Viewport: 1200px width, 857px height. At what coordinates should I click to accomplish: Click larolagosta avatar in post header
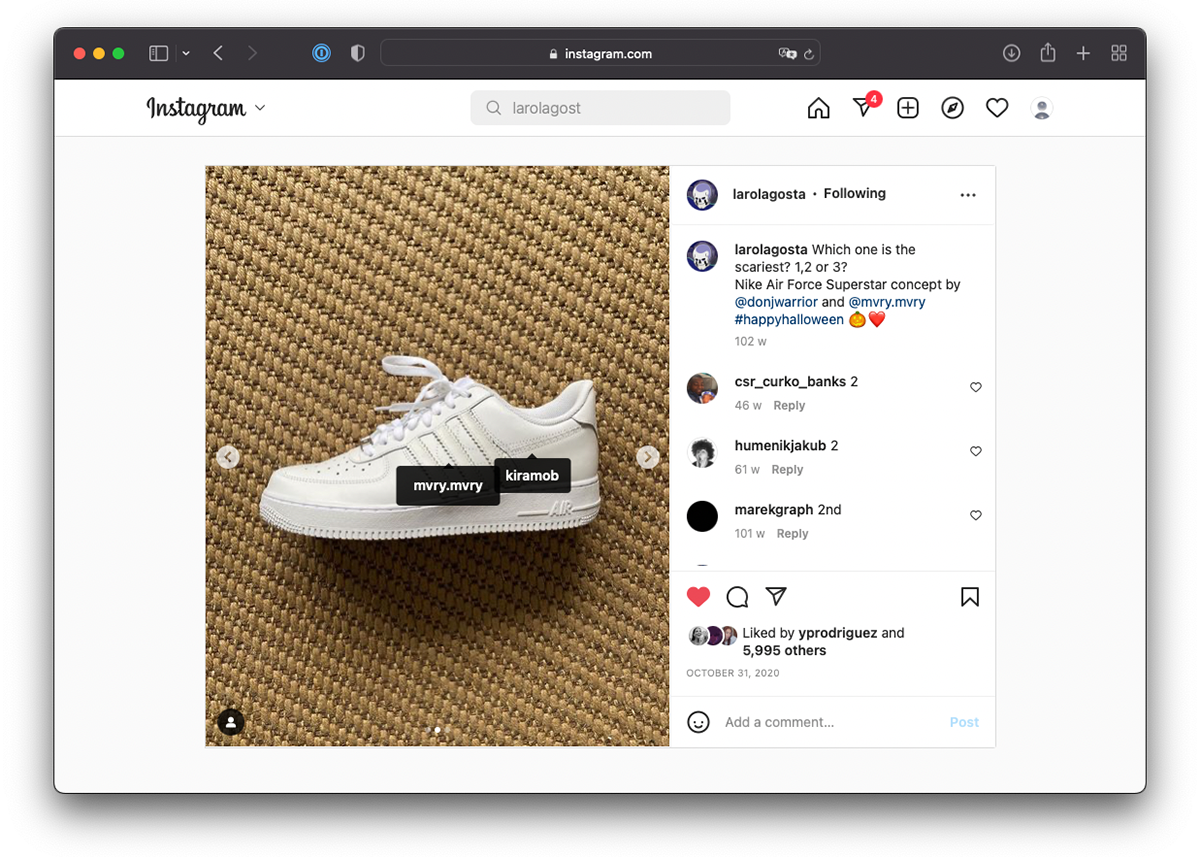tap(702, 195)
